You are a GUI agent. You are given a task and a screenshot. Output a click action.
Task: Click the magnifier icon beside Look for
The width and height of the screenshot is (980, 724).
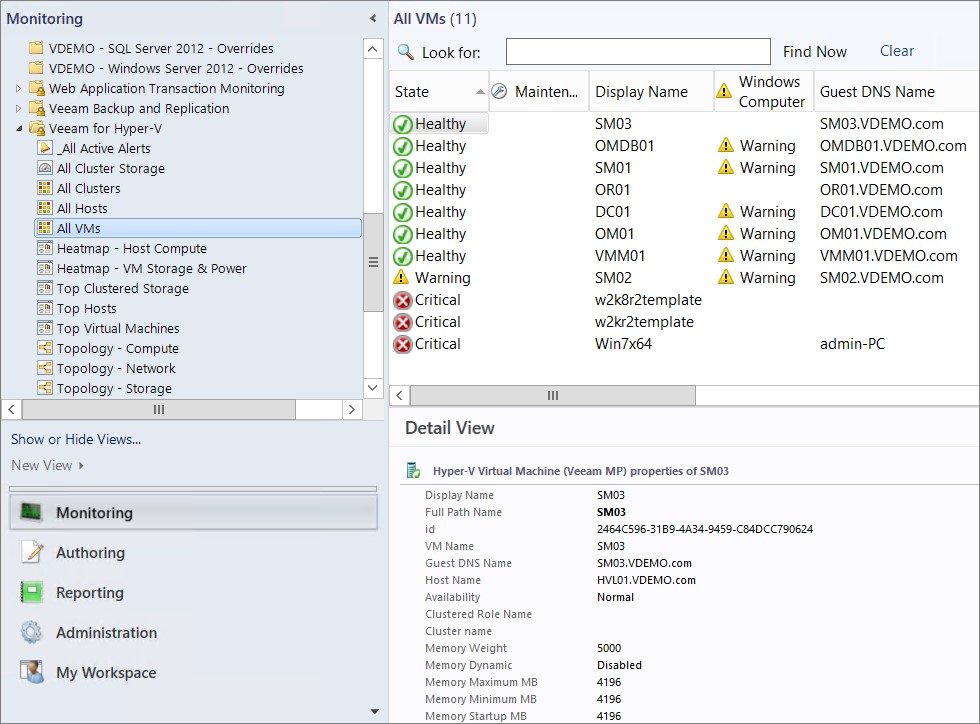(406, 52)
